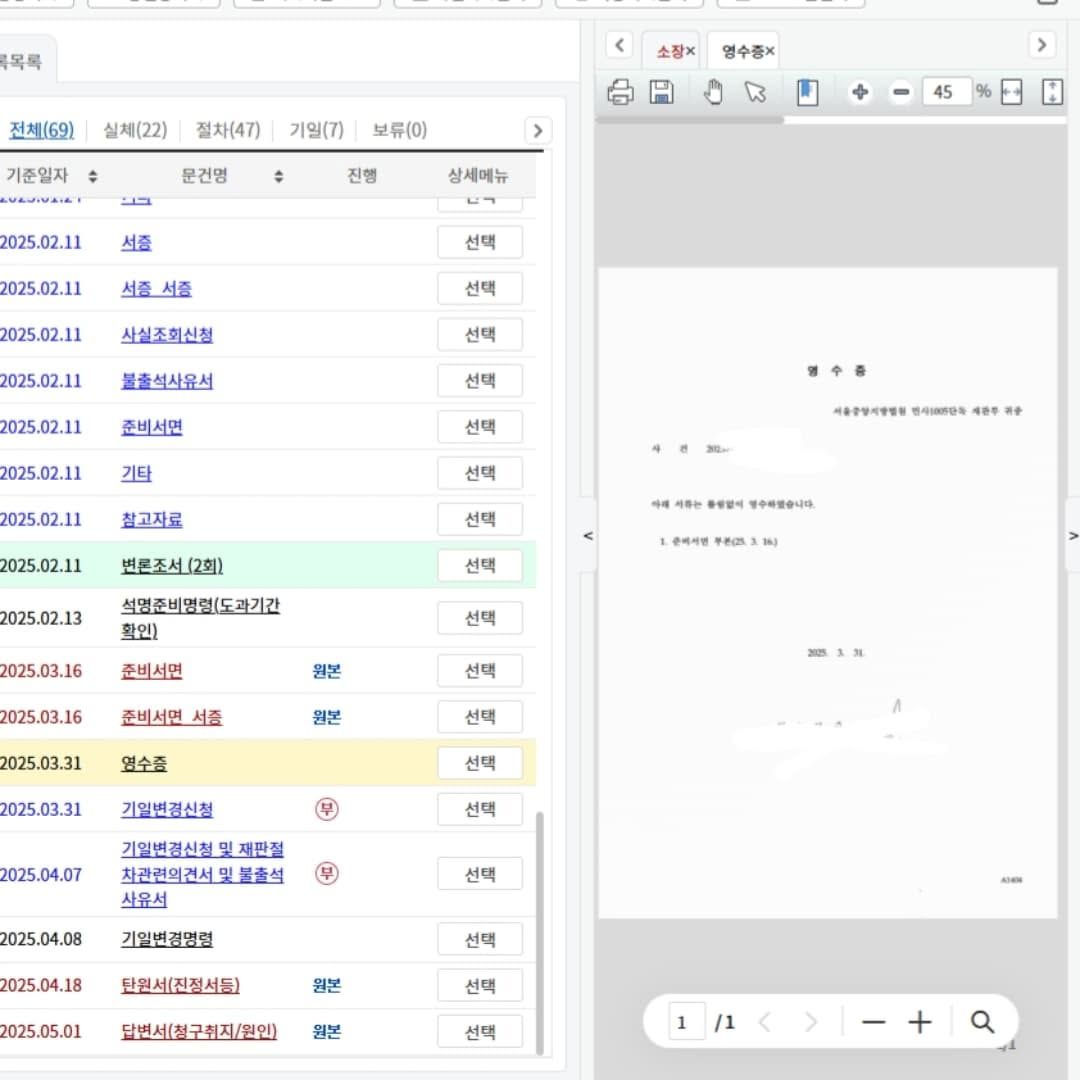
Task: Open 기일변경명령 document link
Action: [167, 939]
